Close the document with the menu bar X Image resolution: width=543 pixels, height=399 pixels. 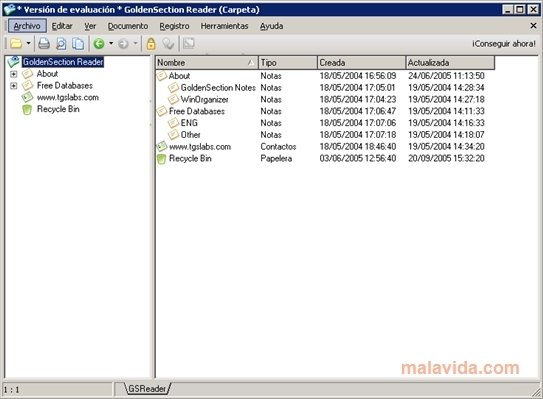[533, 25]
